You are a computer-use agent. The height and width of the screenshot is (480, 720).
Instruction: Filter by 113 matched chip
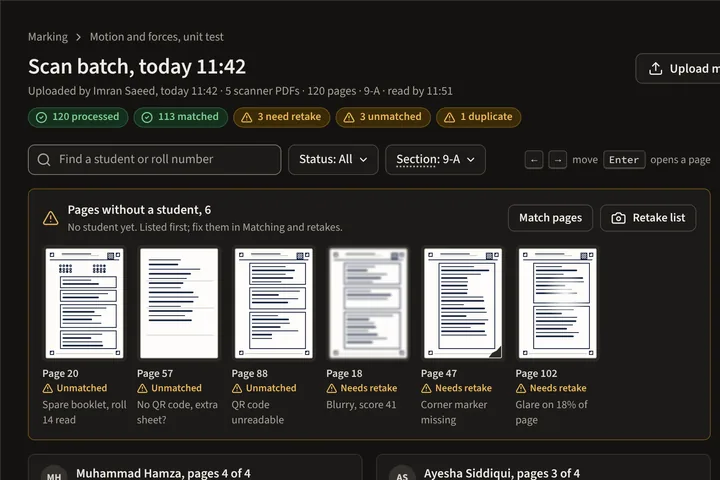[x=181, y=117]
